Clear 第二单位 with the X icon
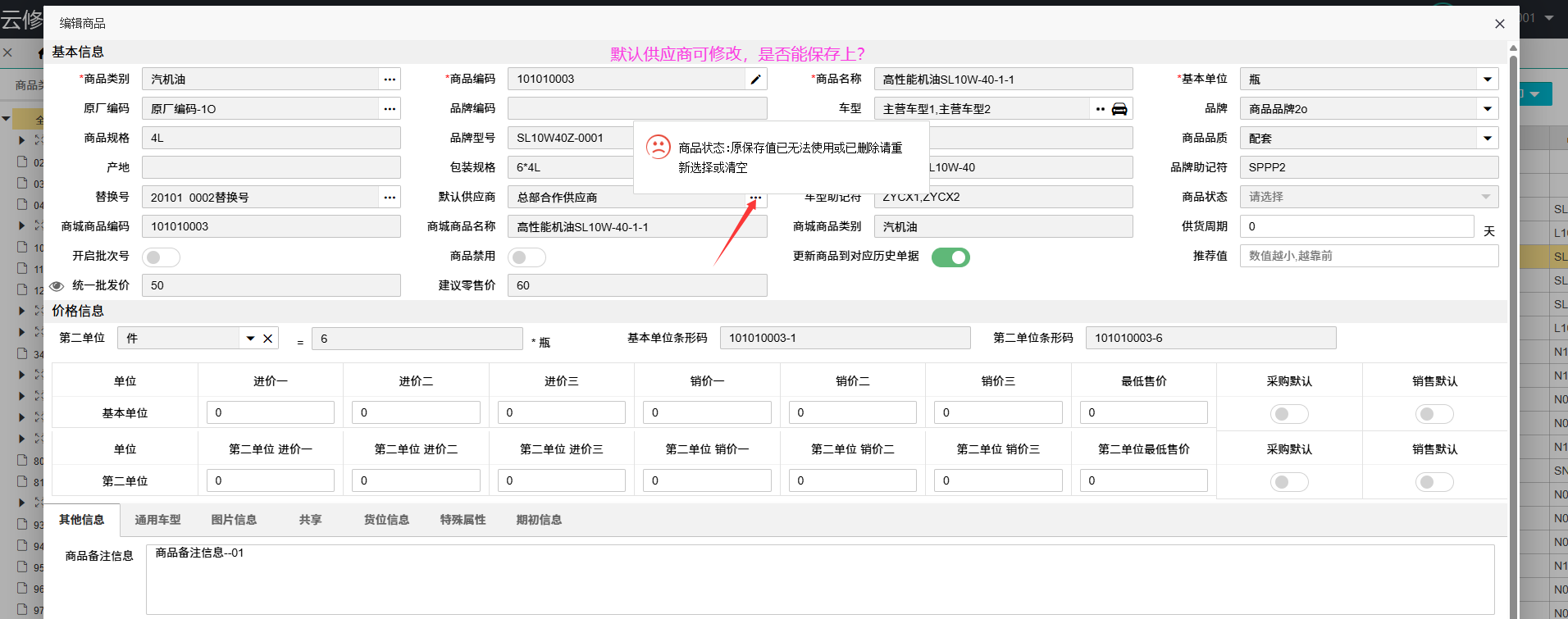Viewport: 1568px width, 619px height. coord(267,339)
